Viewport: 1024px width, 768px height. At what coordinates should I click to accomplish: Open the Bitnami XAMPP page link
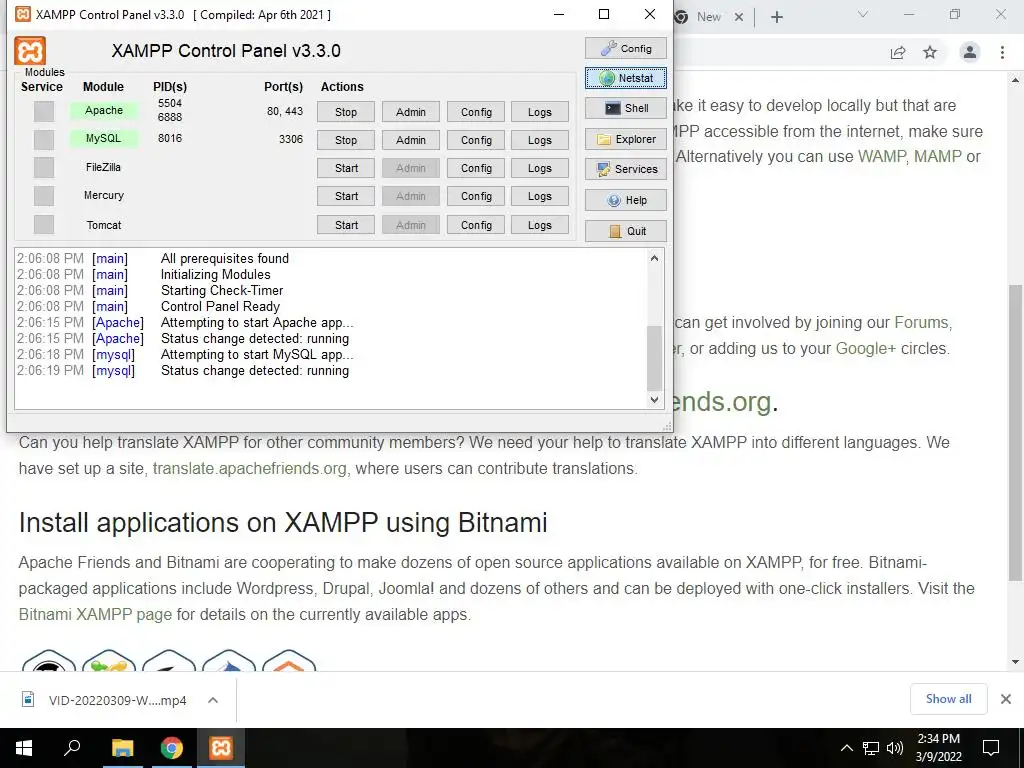(x=95, y=615)
